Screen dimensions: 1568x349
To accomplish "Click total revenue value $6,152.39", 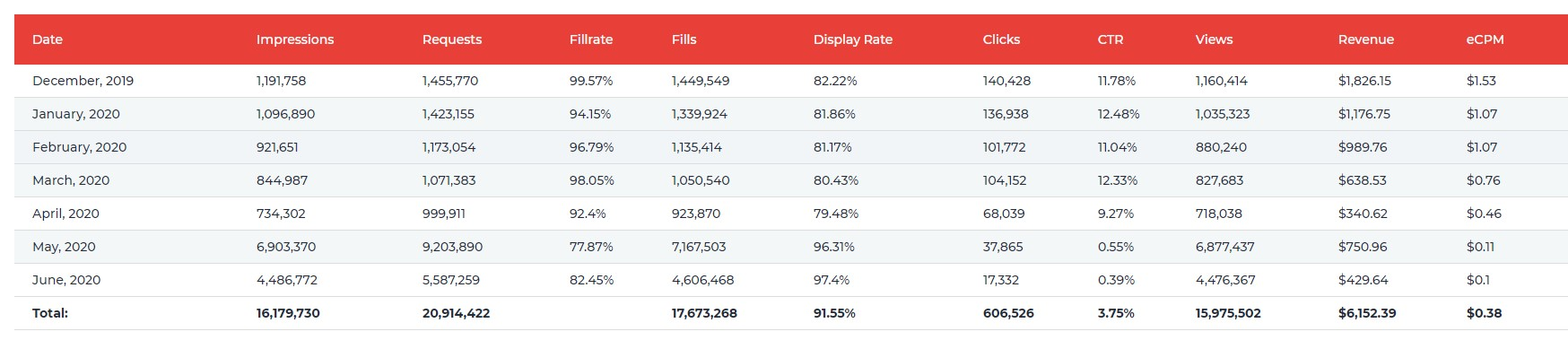I will [x=1367, y=313].
